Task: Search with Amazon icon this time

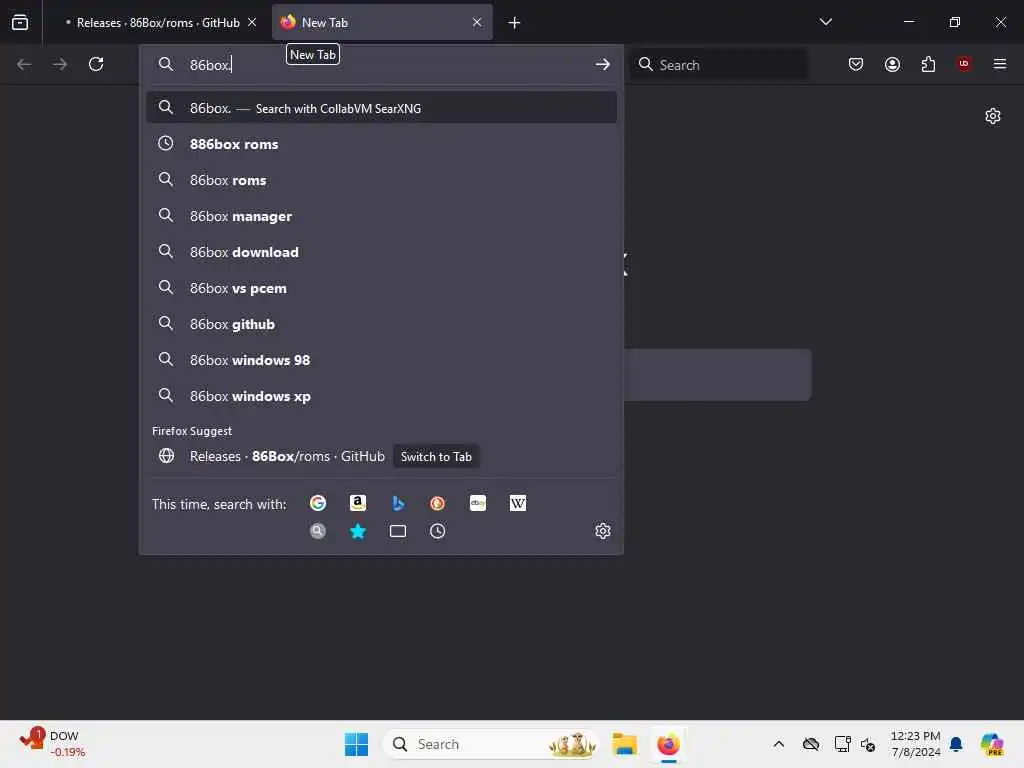Action: tap(358, 503)
